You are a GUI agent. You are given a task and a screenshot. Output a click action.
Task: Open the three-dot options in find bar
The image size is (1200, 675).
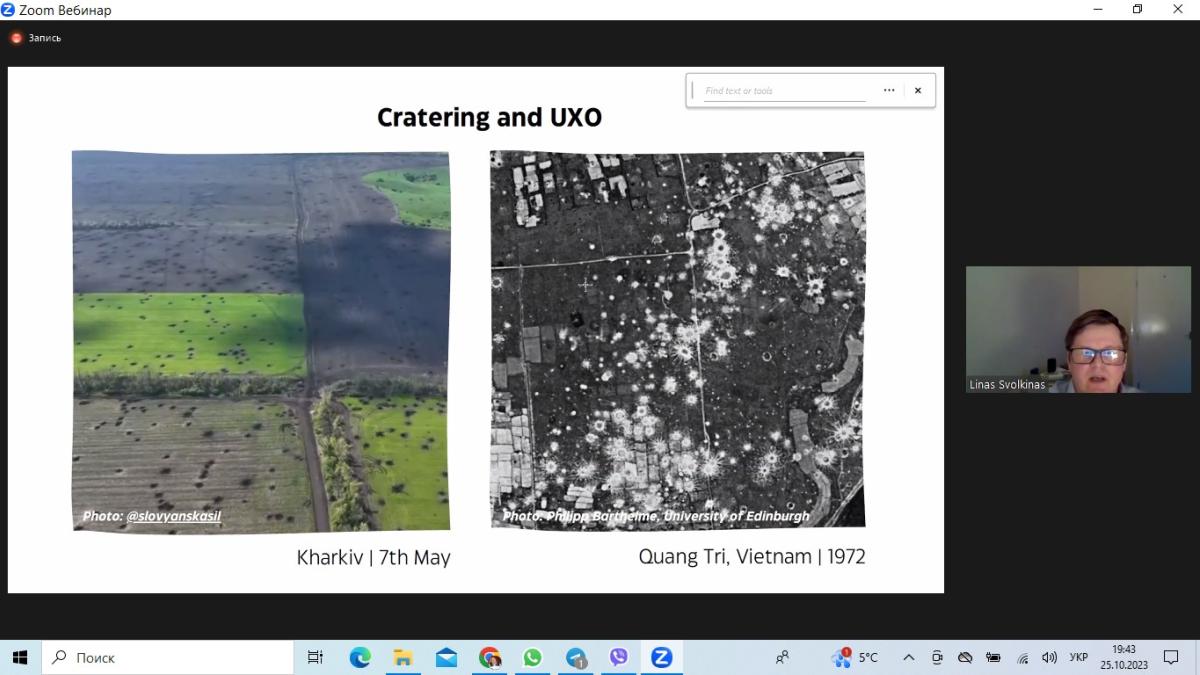click(x=889, y=90)
